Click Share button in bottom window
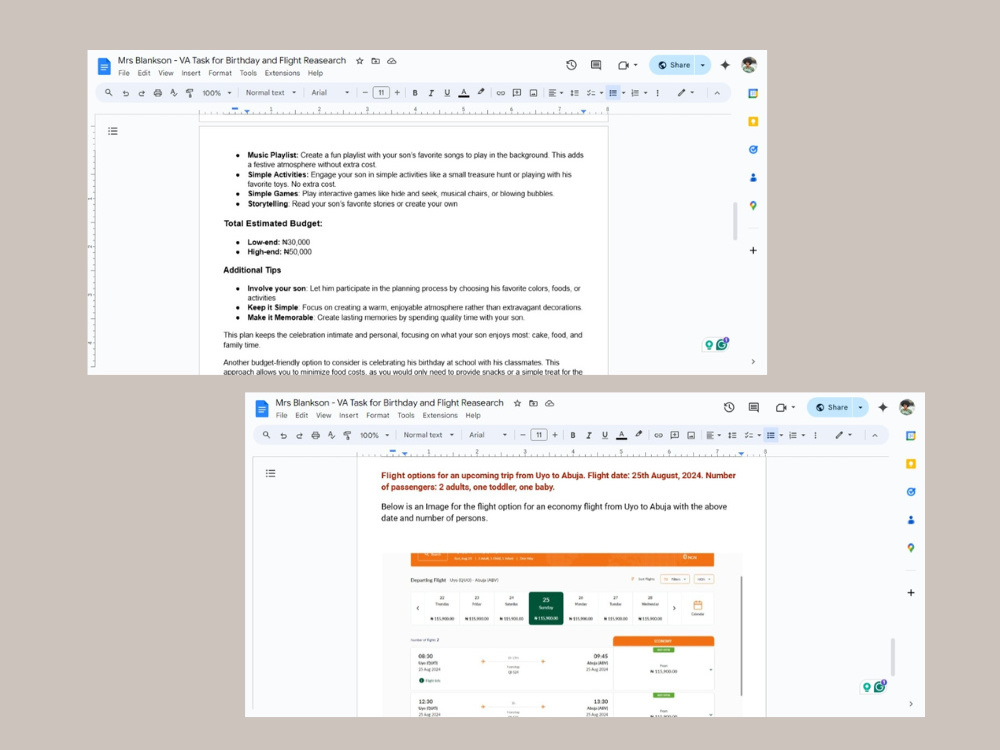This screenshot has height=750, width=1000. tap(831, 408)
